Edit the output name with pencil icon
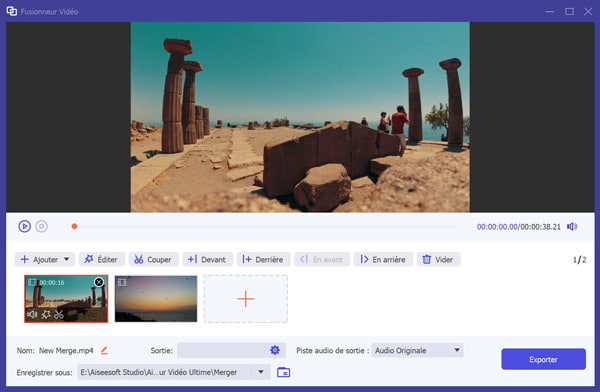This screenshot has height=392, width=600. (104, 350)
